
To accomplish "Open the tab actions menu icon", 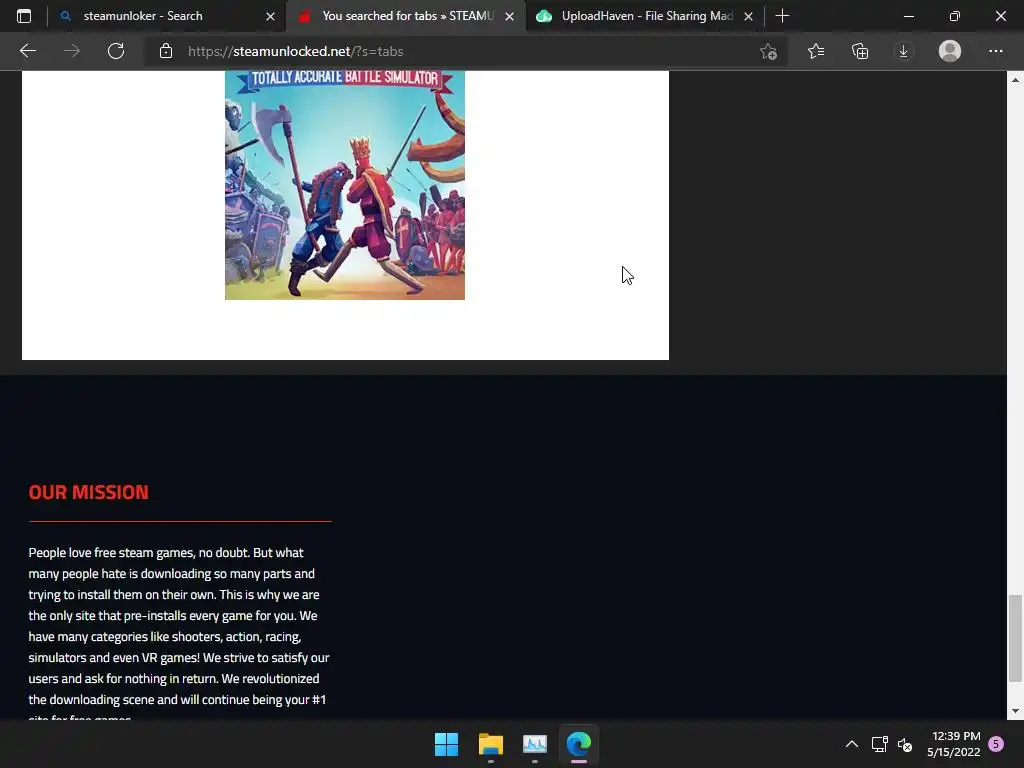I will 24,16.
